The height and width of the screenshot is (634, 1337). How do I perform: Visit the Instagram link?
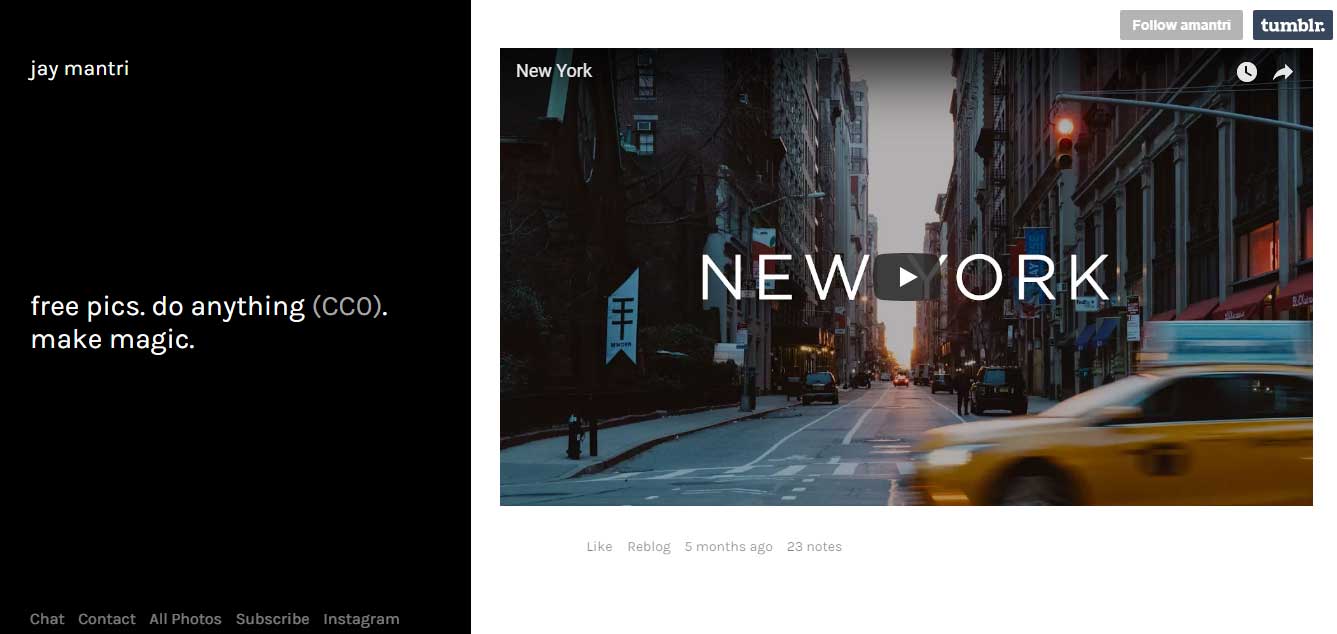tap(361, 619)
